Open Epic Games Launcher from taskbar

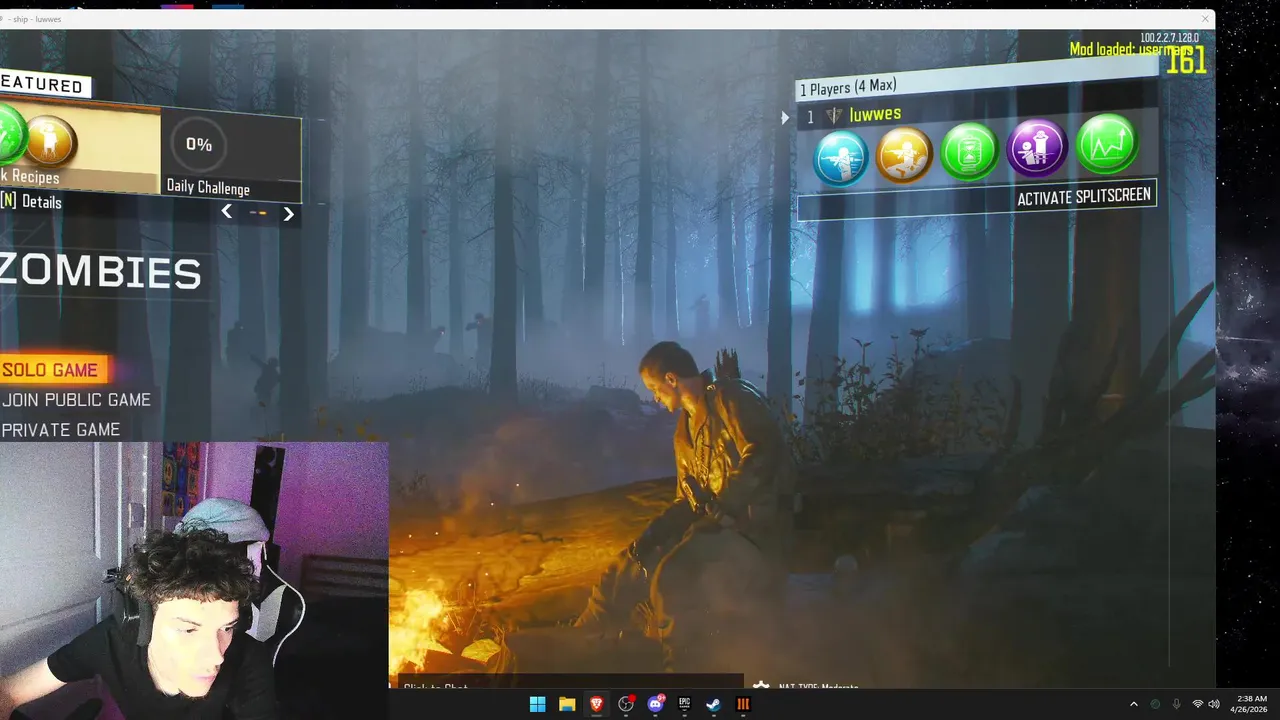[x=685, y=704]
